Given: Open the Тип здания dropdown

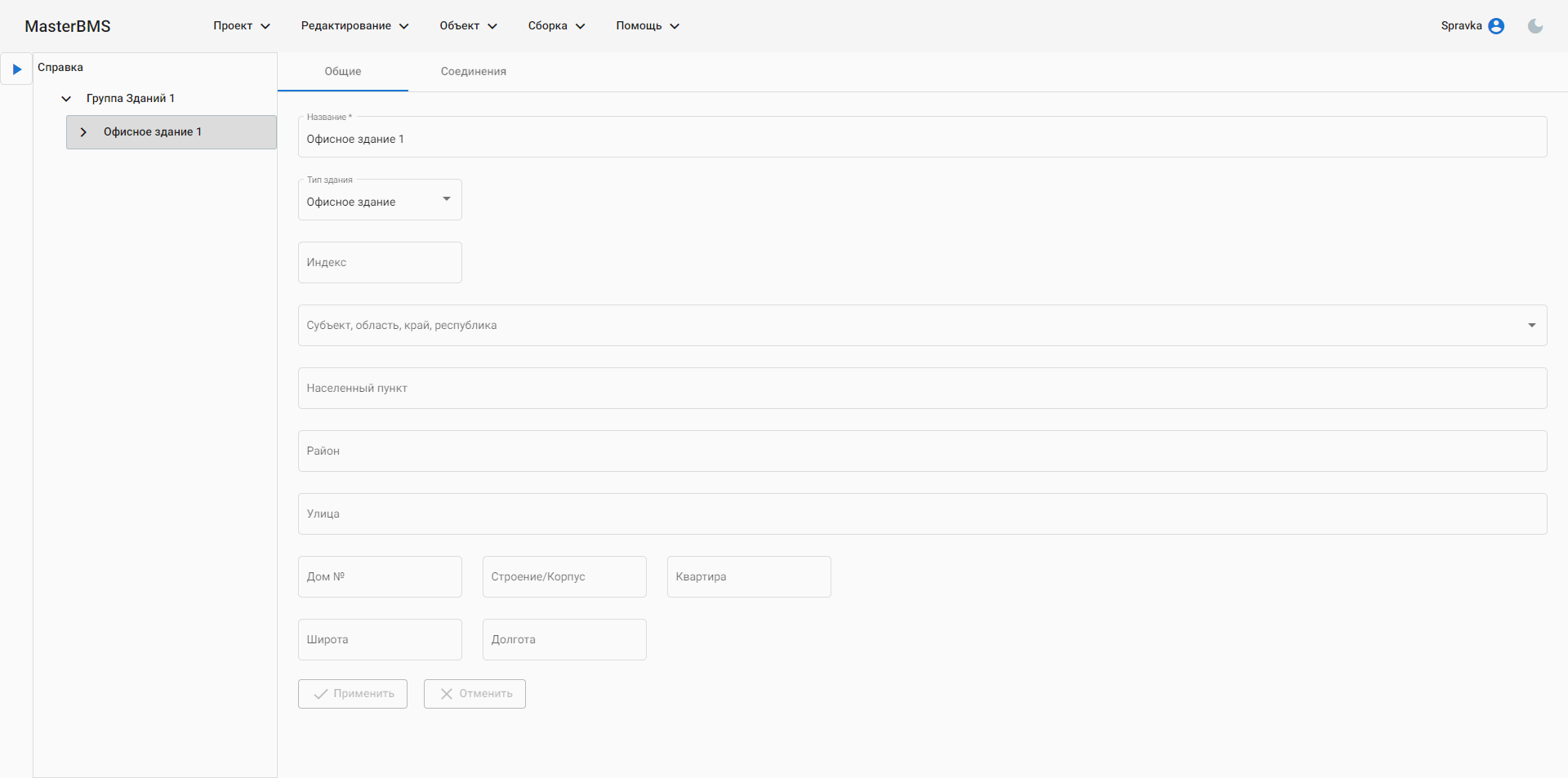Looking at the screenshot, I should click(x=380, y=200).
